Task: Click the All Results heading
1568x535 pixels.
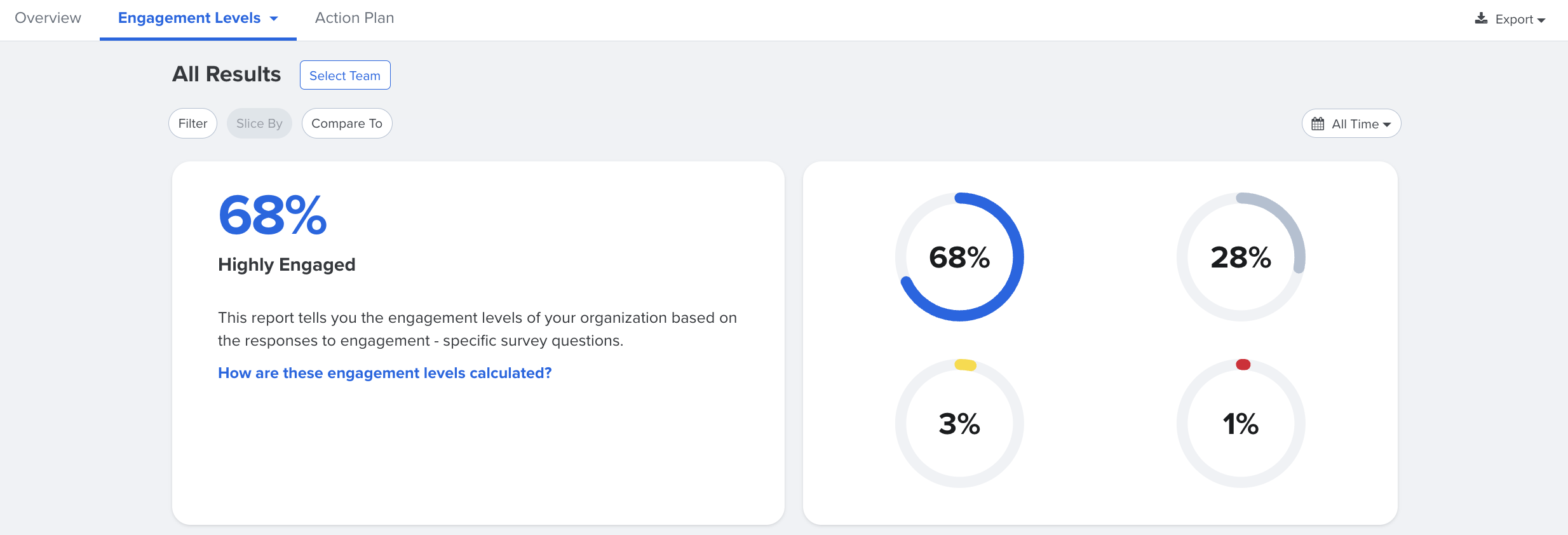Action: [226, 74]
